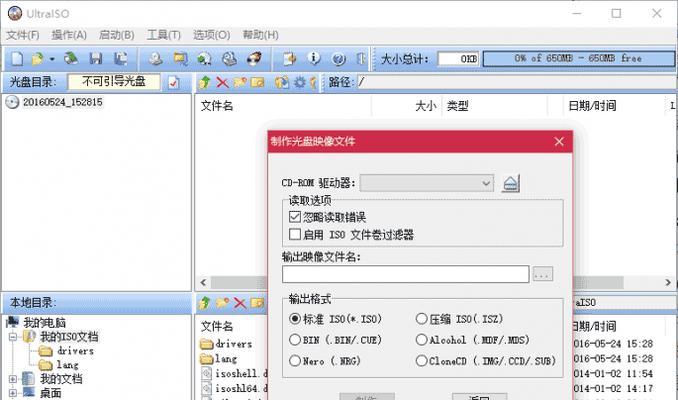
Task: Expand the arrow beside the Open icon
Action: click(x=52, y=59)
